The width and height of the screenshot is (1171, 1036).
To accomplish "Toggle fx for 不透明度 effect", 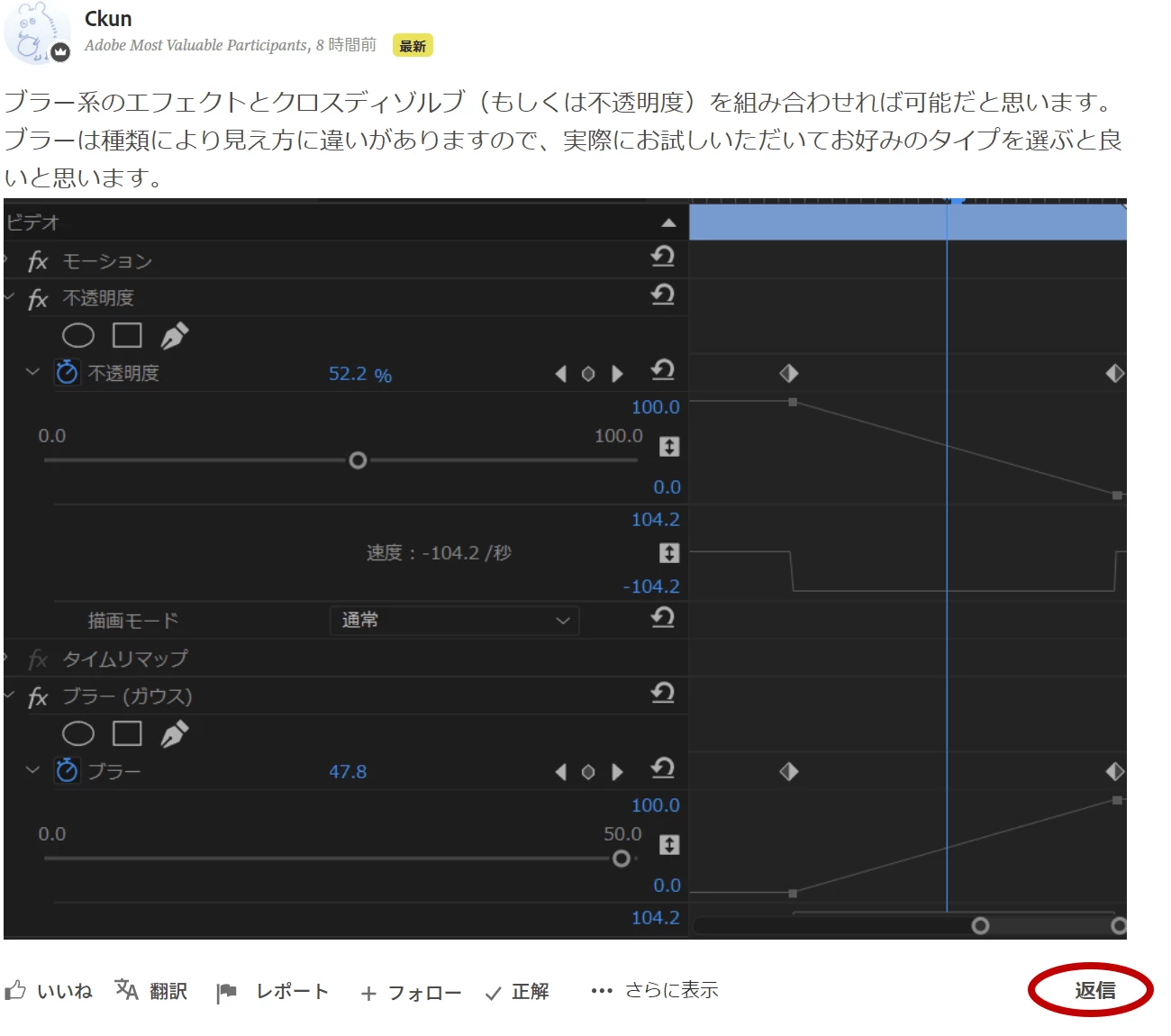I will [x=37, y=299].
